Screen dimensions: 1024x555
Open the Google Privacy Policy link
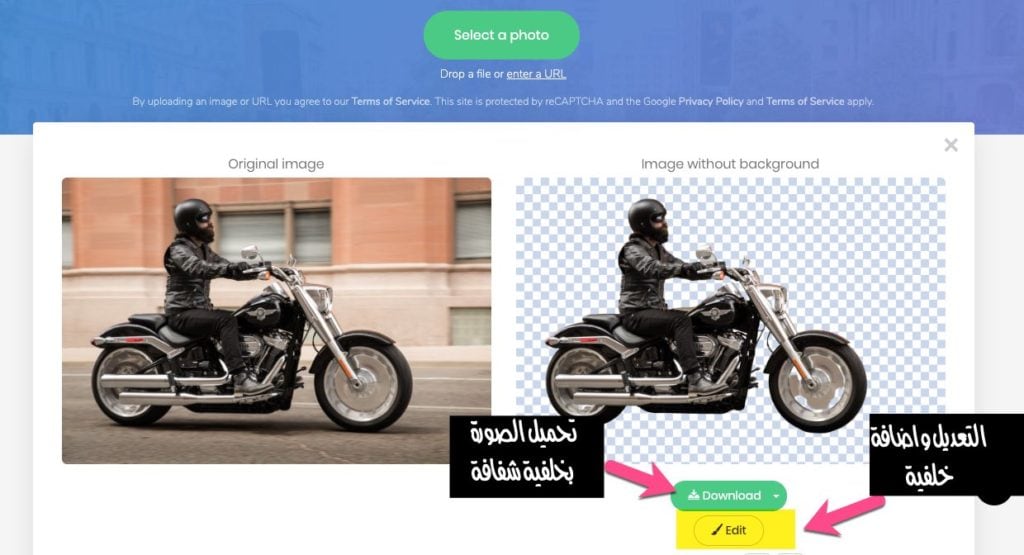point(711,101)
